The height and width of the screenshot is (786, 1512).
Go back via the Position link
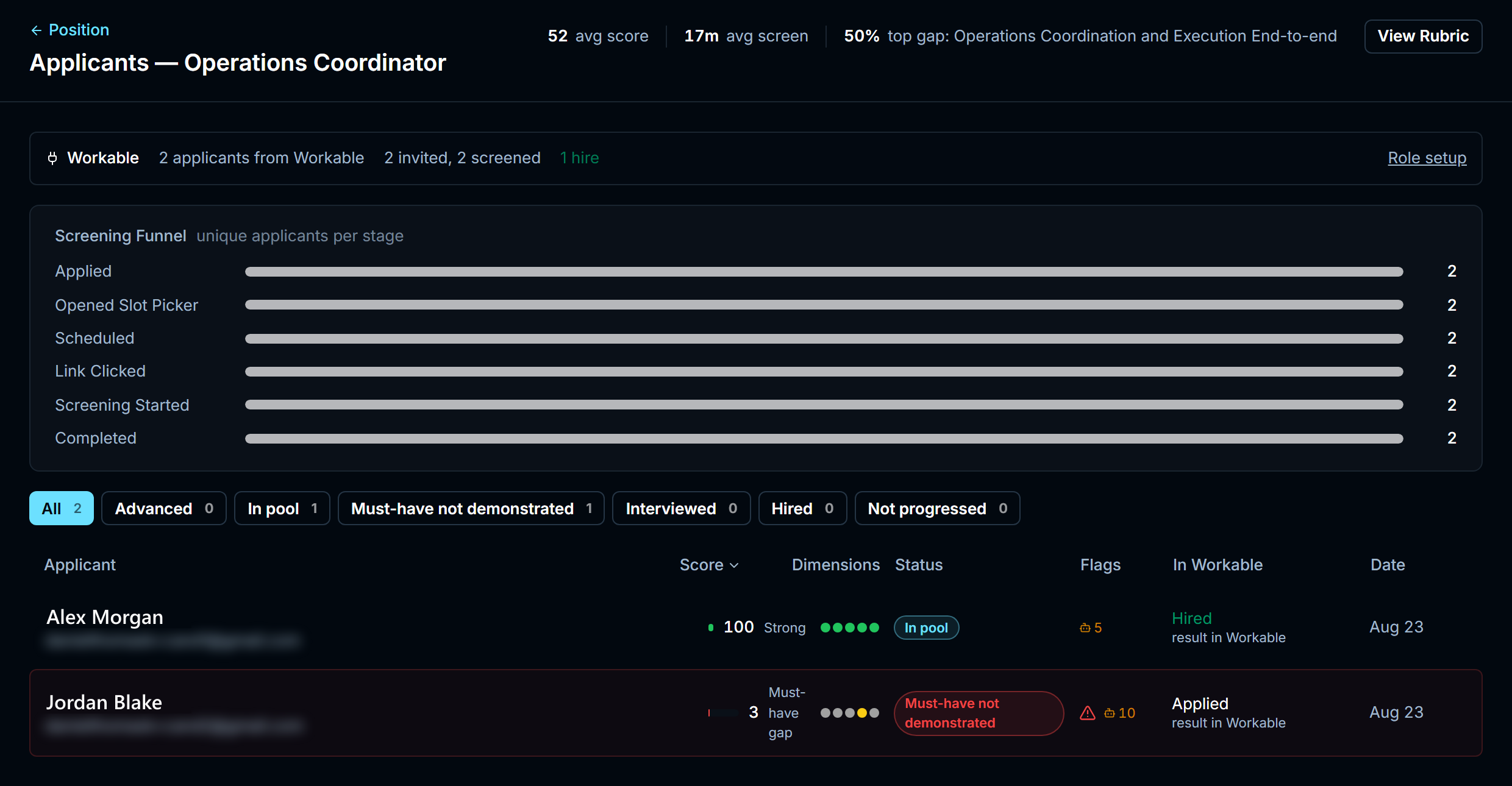79,30
